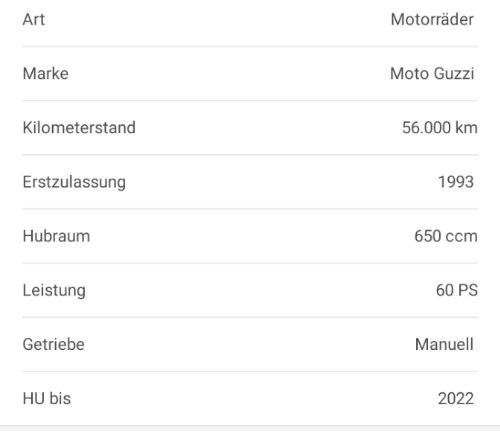Click the divider below the Marke row

pyautogui.click(x=250, y=100)
